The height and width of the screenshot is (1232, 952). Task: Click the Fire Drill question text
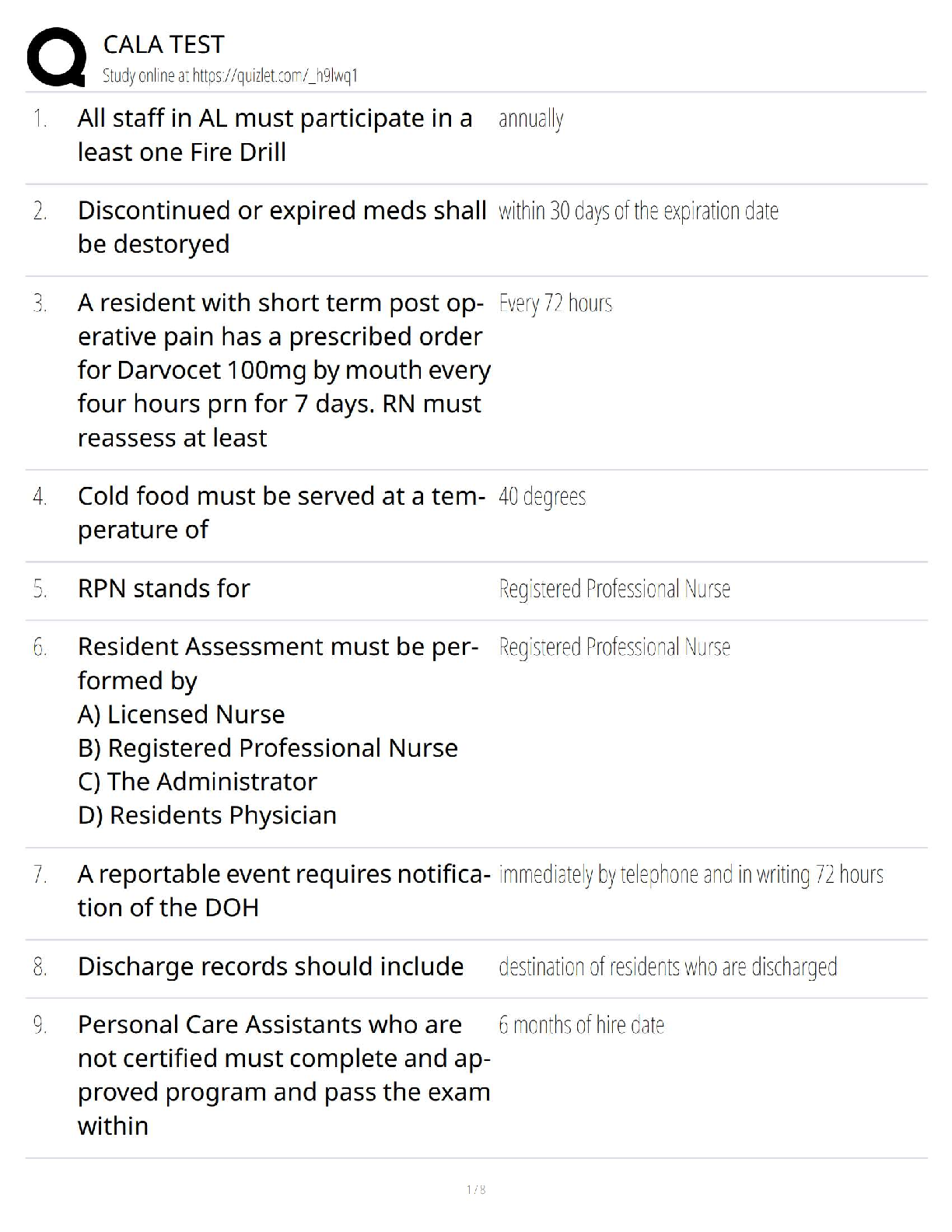(x=275, y=135)
